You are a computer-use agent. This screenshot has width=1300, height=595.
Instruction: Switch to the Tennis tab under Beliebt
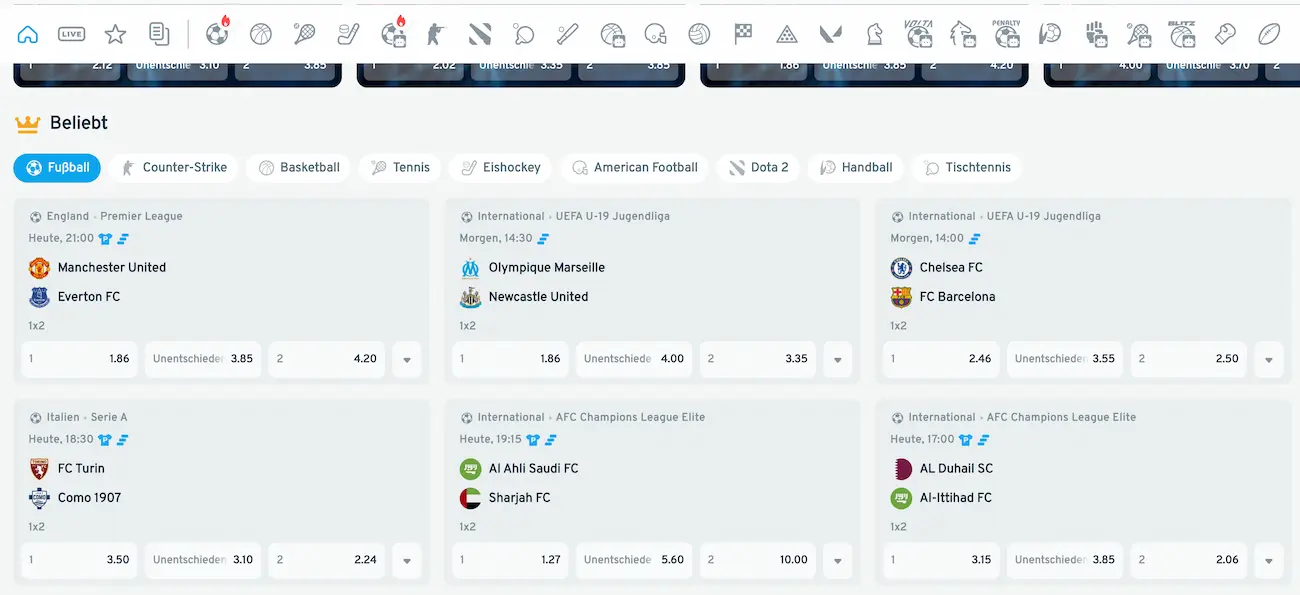point(399,167)
